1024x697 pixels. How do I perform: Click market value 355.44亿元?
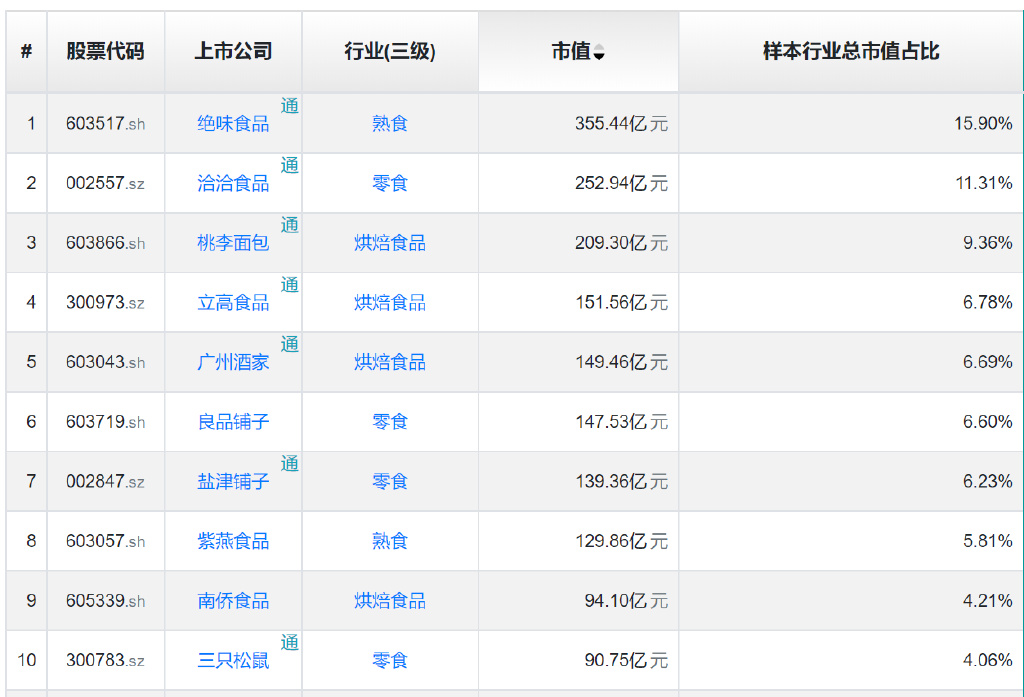click(621, 123)
